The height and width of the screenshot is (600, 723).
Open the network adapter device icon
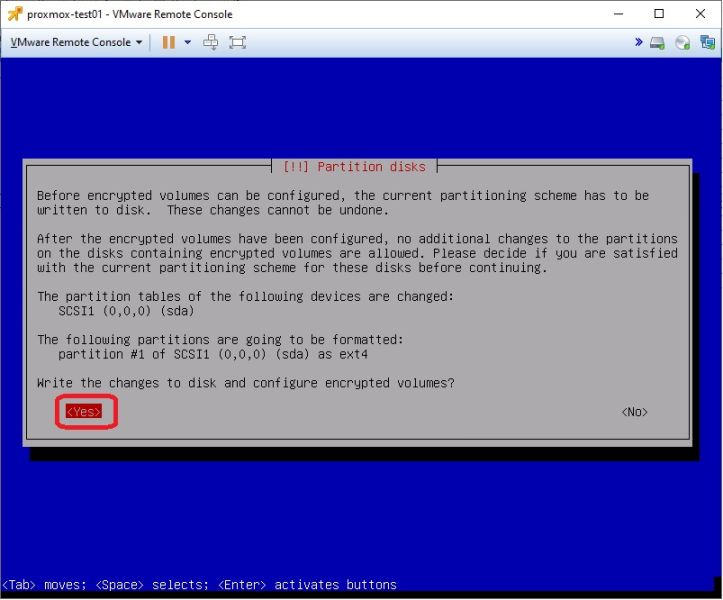(x=707, y=42)
